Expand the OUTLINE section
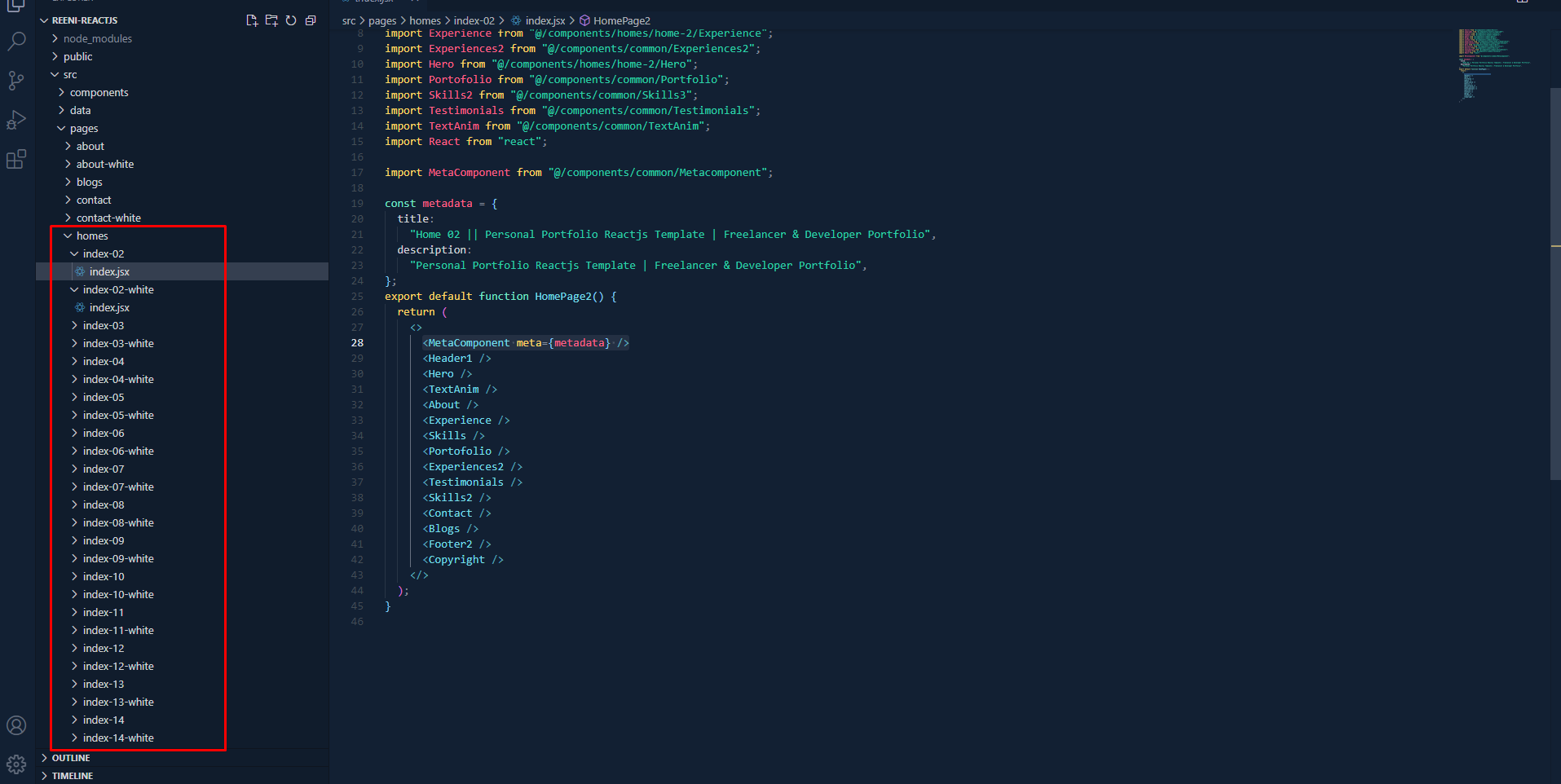The image size is (1561, 784). [71, 758]
